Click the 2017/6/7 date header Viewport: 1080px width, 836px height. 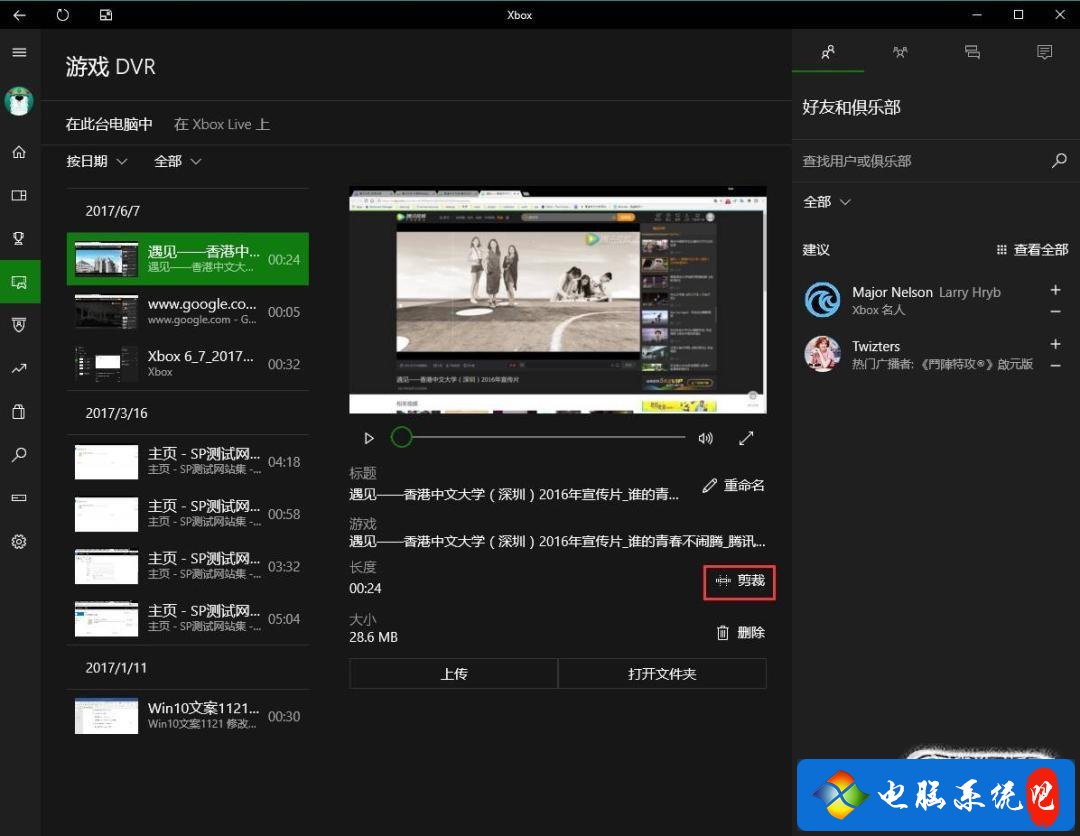click(x=112, y=211)
